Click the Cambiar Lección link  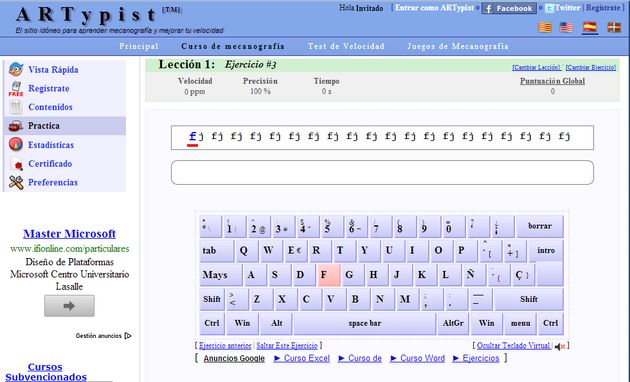536,67
